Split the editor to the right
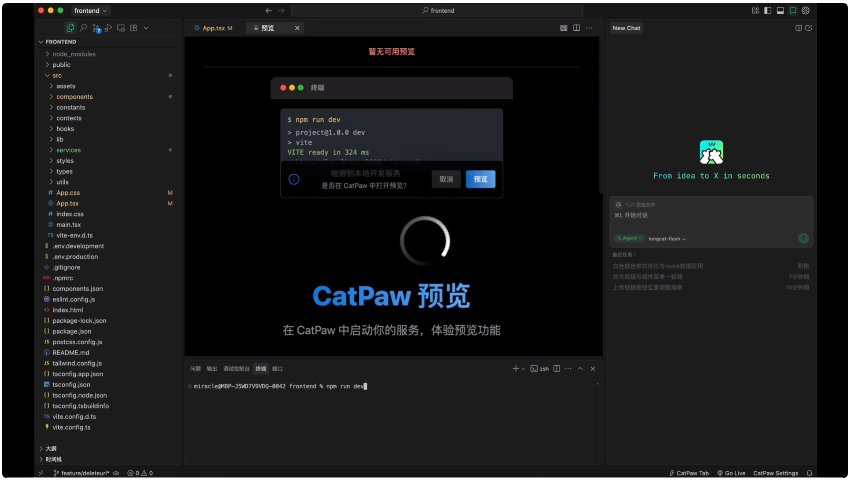This screenshot has width=850, height=480. [x=576, y=28]
